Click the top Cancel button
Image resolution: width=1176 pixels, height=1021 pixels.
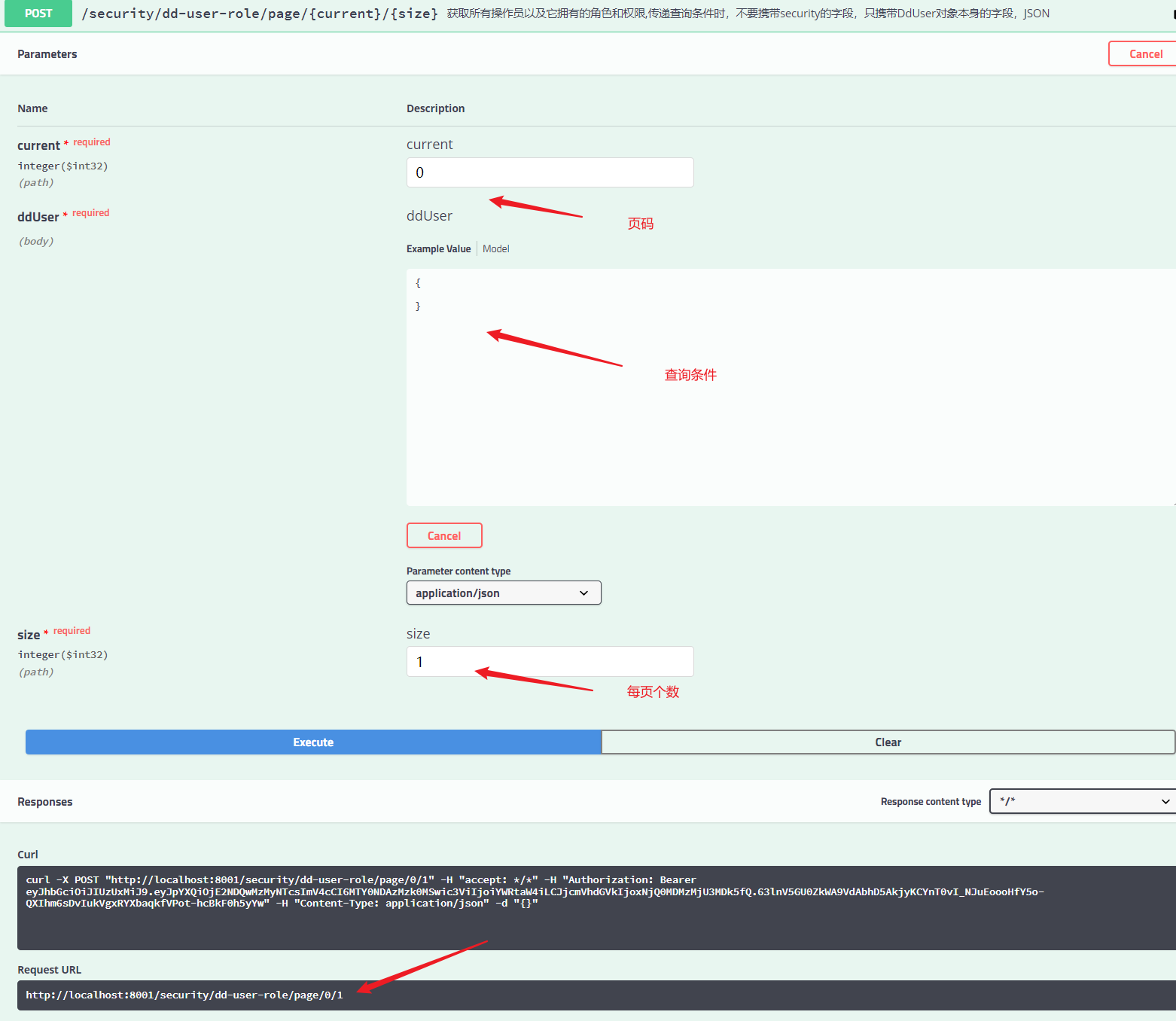coord(1146,53)
